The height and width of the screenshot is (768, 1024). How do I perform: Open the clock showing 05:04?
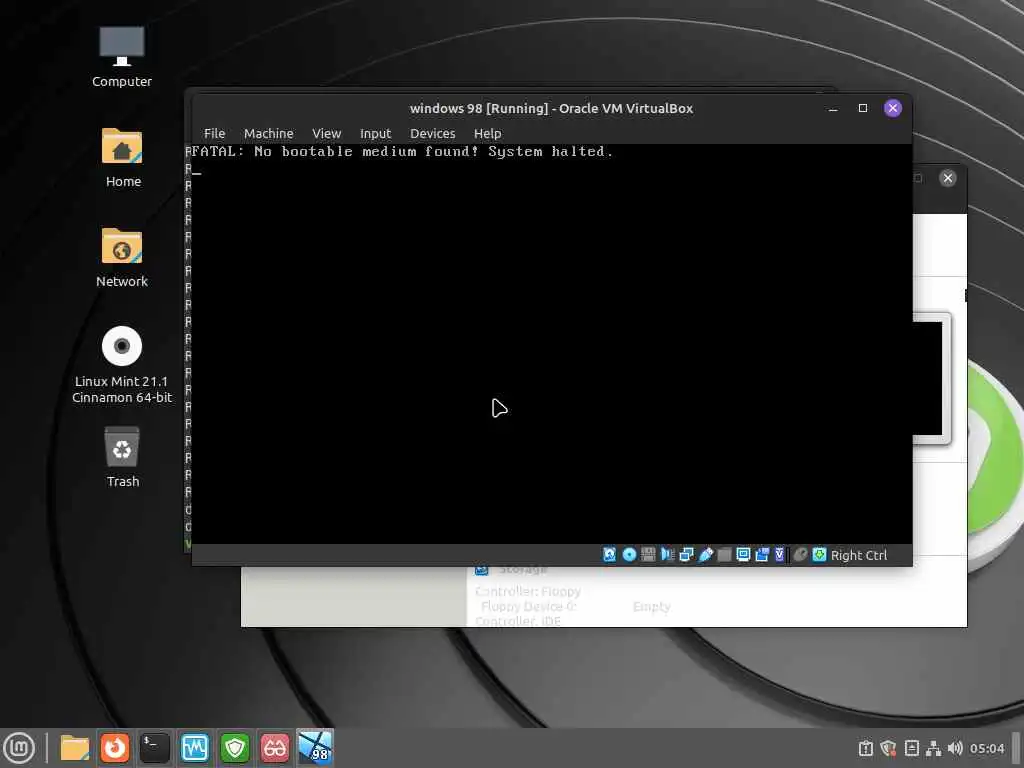tap(987, 748)
